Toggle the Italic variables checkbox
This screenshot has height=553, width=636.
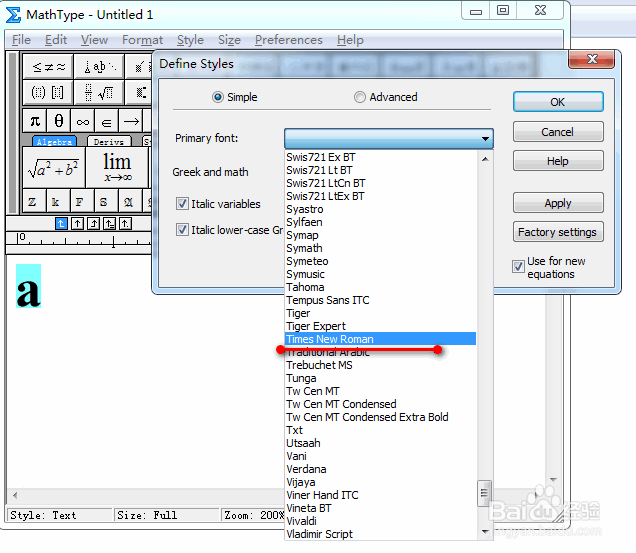[x=182, y=203]
